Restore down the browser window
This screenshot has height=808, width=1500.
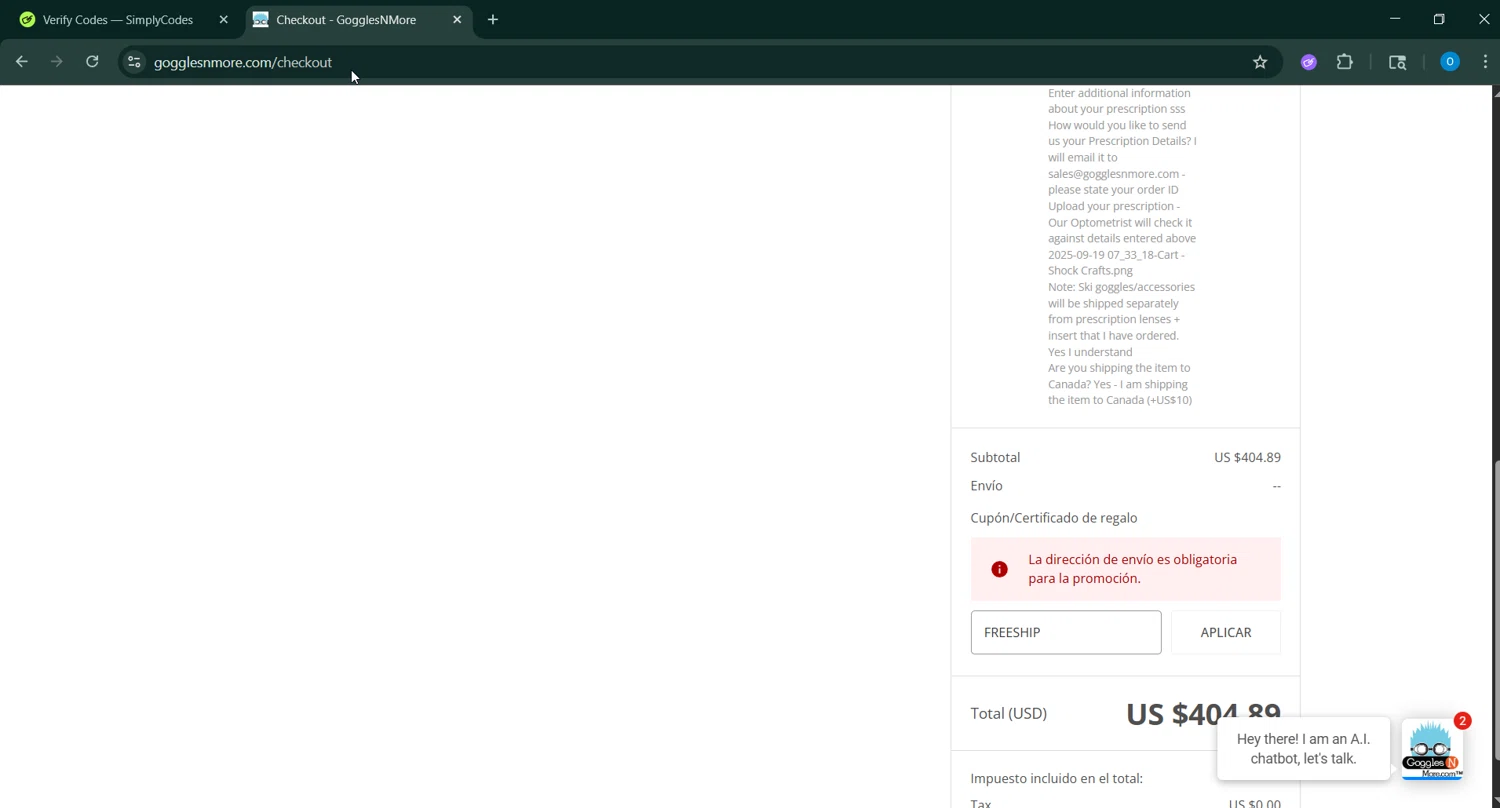[x=1439, y=19]
